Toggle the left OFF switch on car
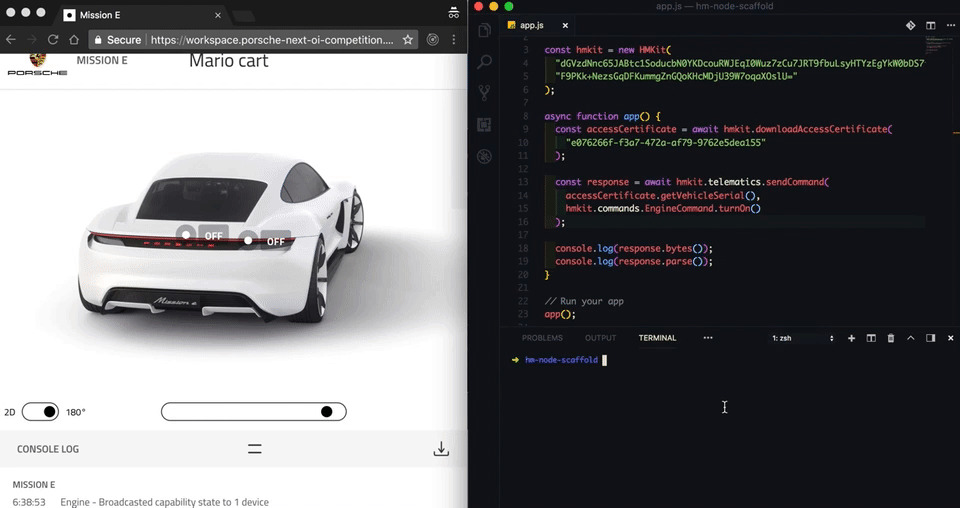The image size is (960, 508). (x=203, y=235)
